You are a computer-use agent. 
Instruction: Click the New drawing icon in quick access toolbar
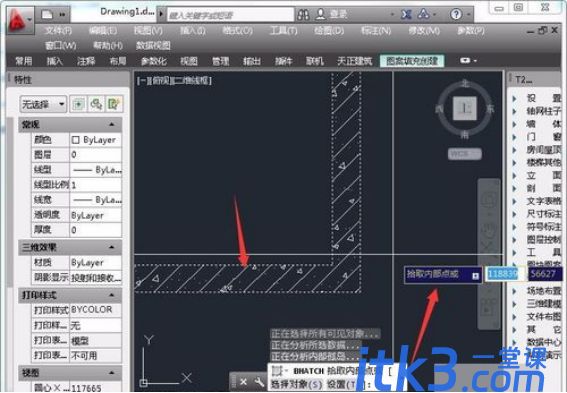point(47,15)
